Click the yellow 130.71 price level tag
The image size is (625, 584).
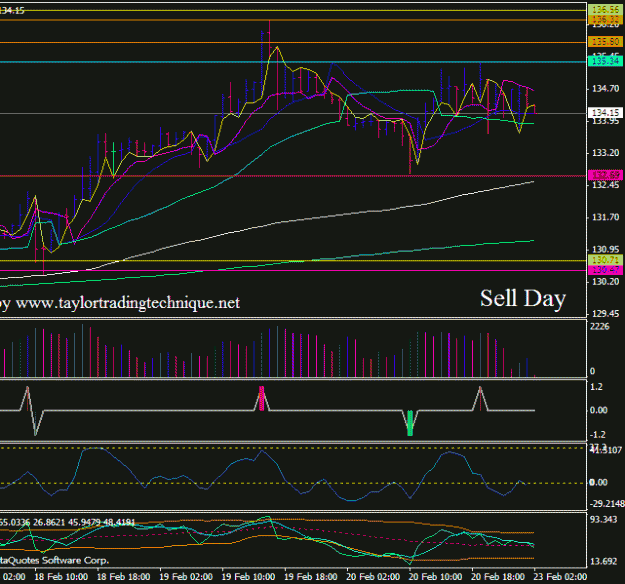(605, 260)
